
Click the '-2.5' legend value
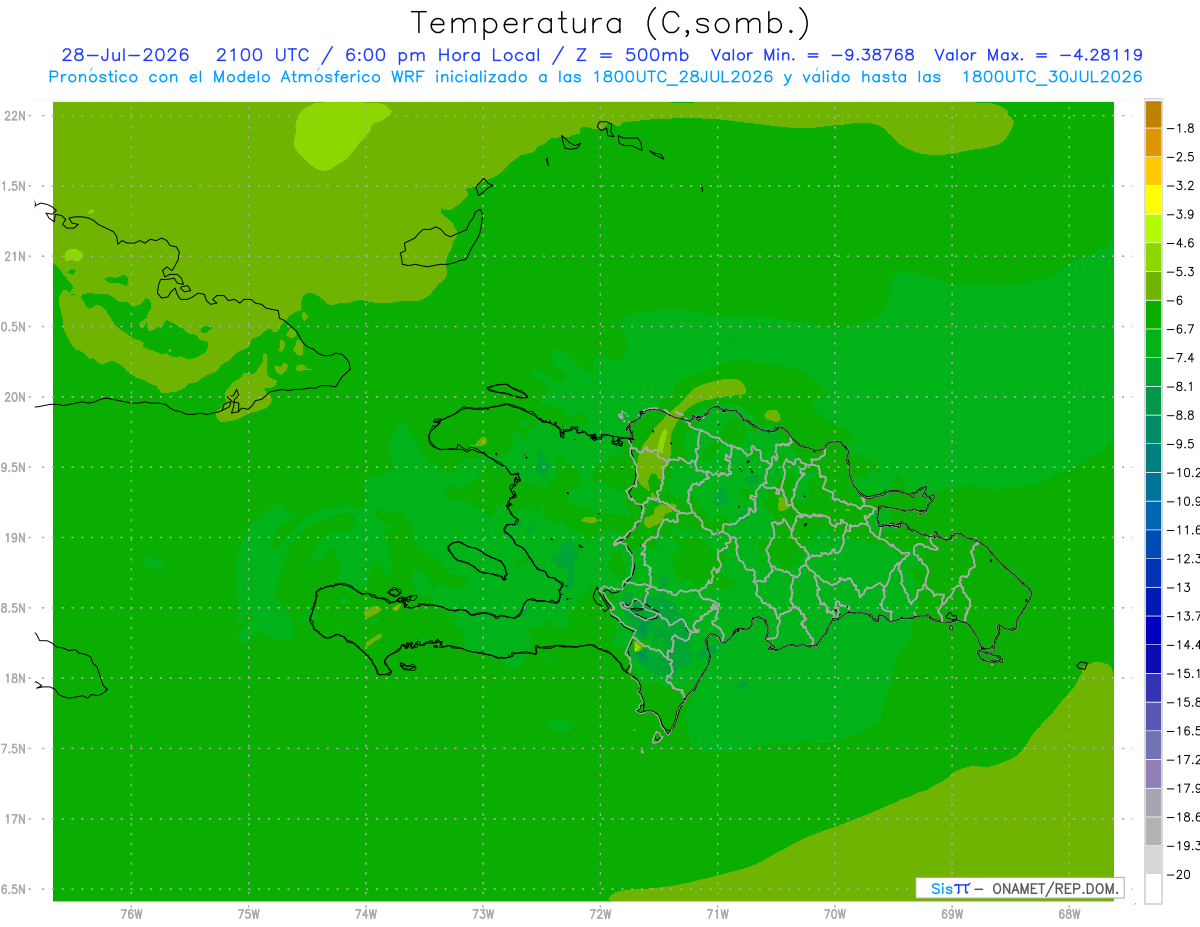(x=1181, y=157)
